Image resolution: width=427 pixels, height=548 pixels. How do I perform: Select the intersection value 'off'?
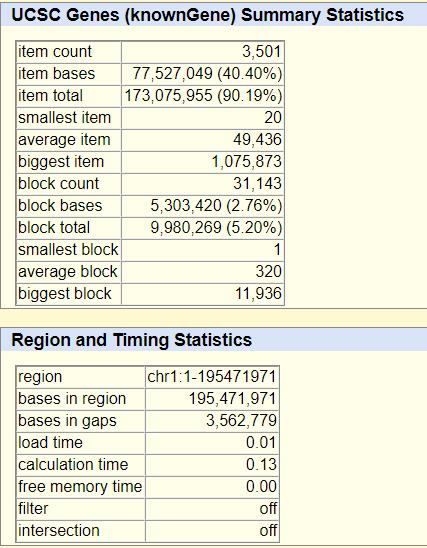tap(268, 531)
